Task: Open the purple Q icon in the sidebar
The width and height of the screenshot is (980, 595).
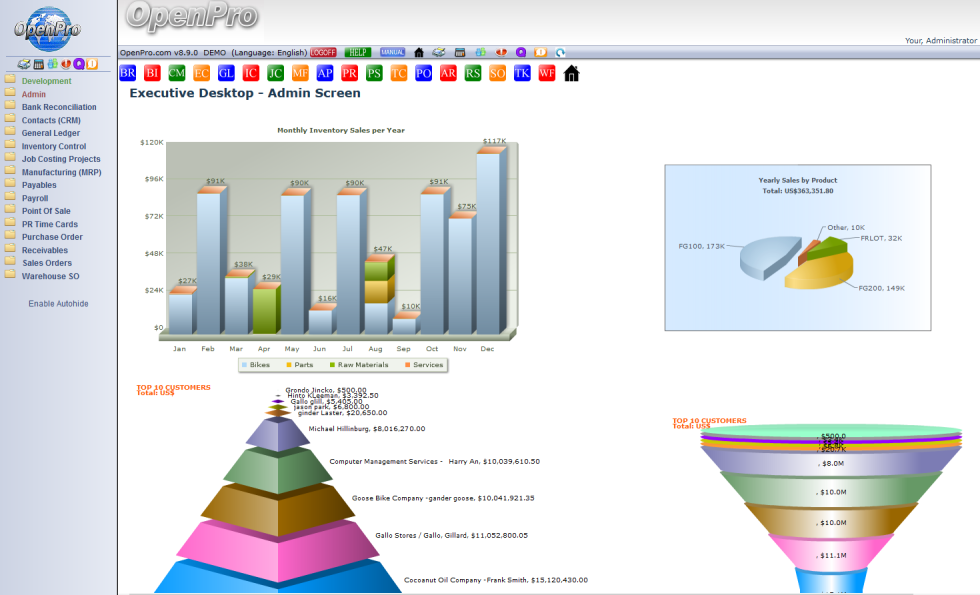Action: (78, 63)
